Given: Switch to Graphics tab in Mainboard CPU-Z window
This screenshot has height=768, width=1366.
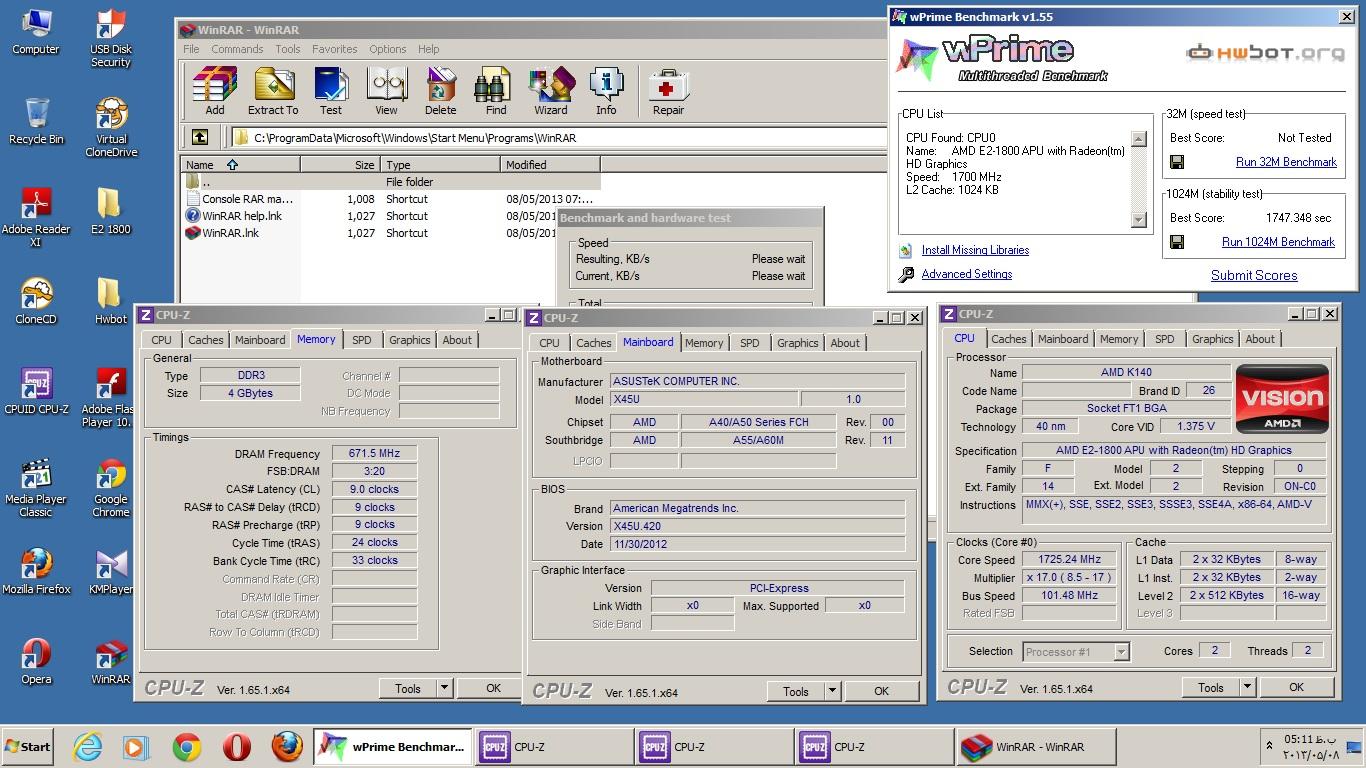Looking at the screenshot, I should click(x=797, y=343).
